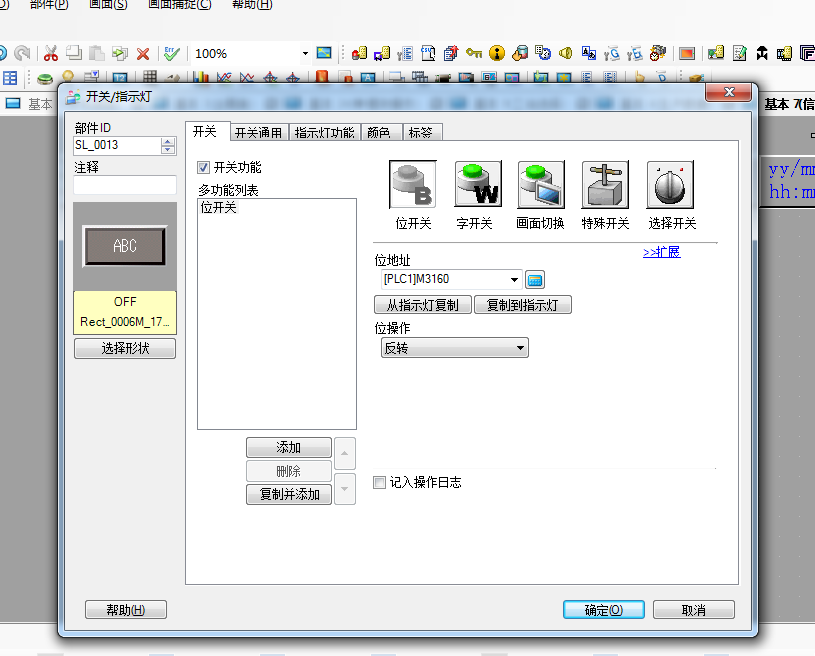Click the >>扩展 link
The width and height of the screenshot is (815, 656).
[661, 252]
